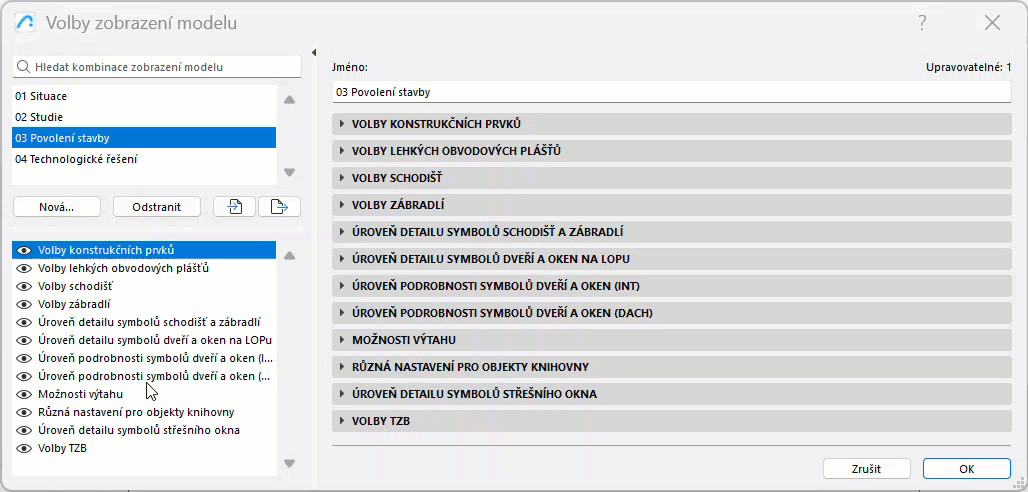
Task: Expand MOŽNOSTI VÝTAHU section
Action: [x=672, y=340]
